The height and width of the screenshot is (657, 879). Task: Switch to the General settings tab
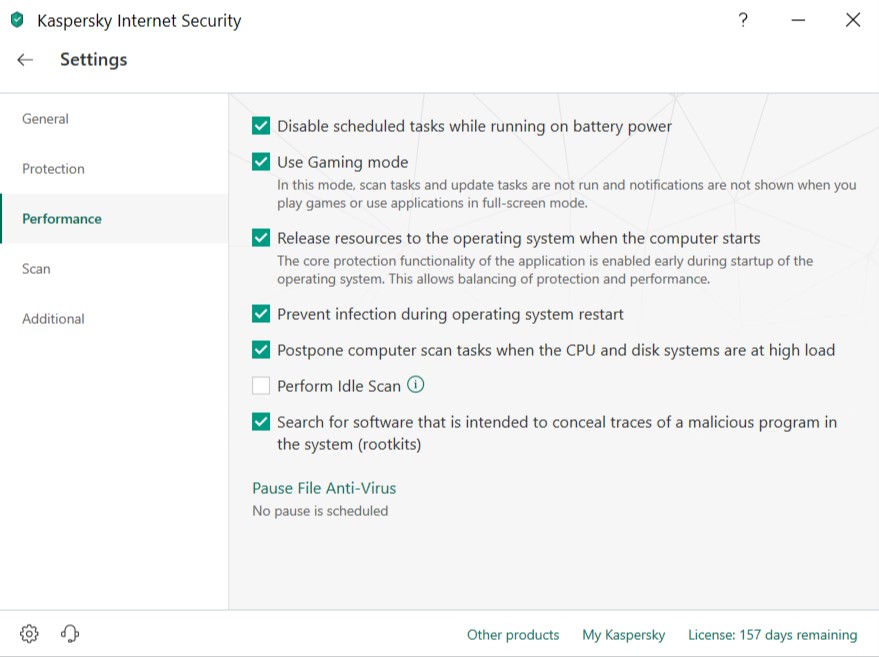point(46,119)
